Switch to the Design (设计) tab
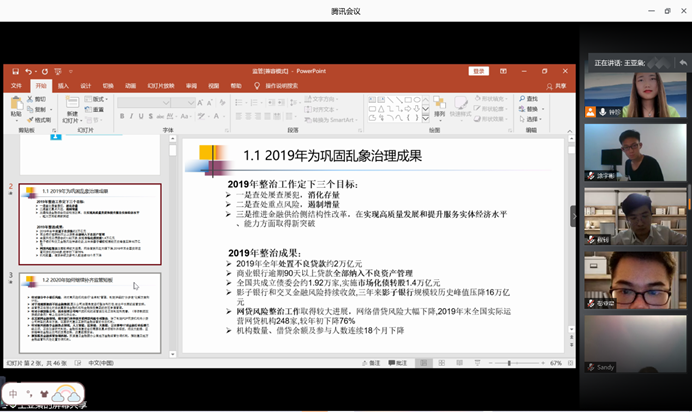Screen dimensions: 692x412 pyautogui.click(x=86, y=86)
